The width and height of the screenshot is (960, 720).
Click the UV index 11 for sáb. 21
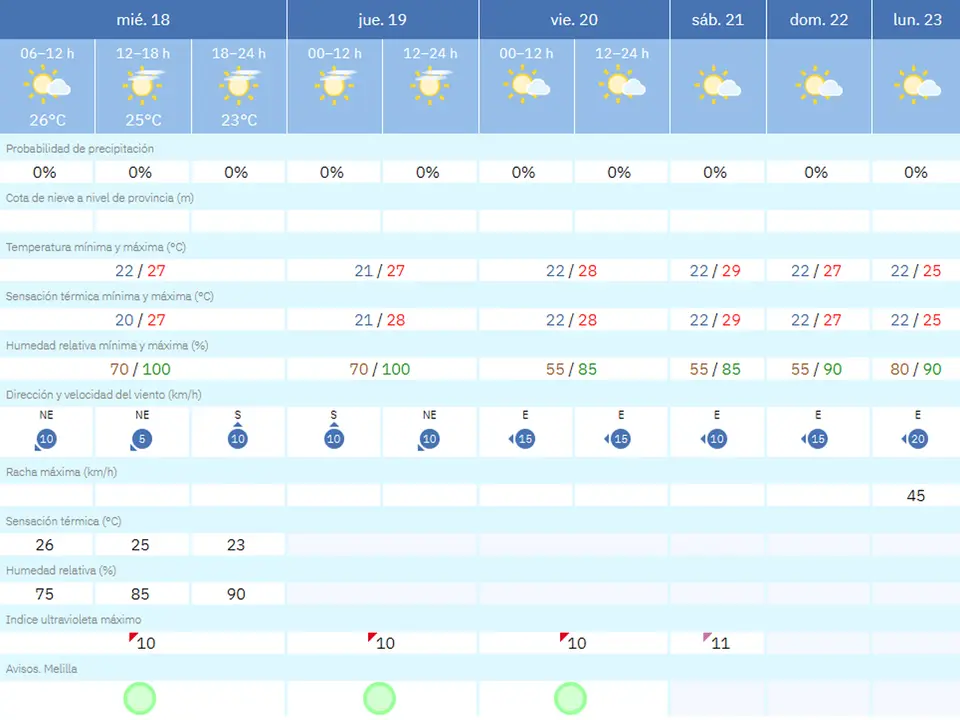(x=716, y=642)
